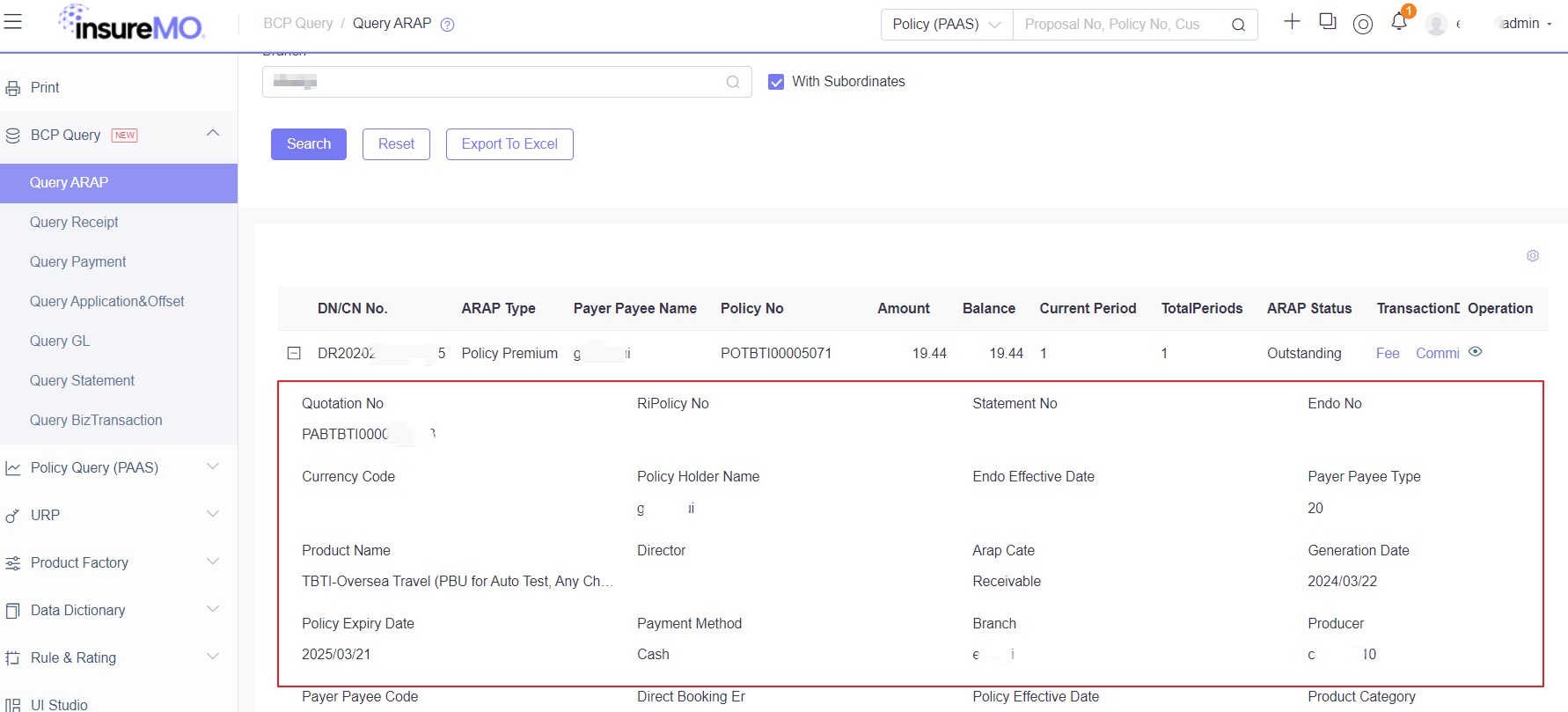Image resolution: width=1568 pixels, height=712 pixels.
Task: Click the search magnifier in the top bar
Action: coord(1238,25)
